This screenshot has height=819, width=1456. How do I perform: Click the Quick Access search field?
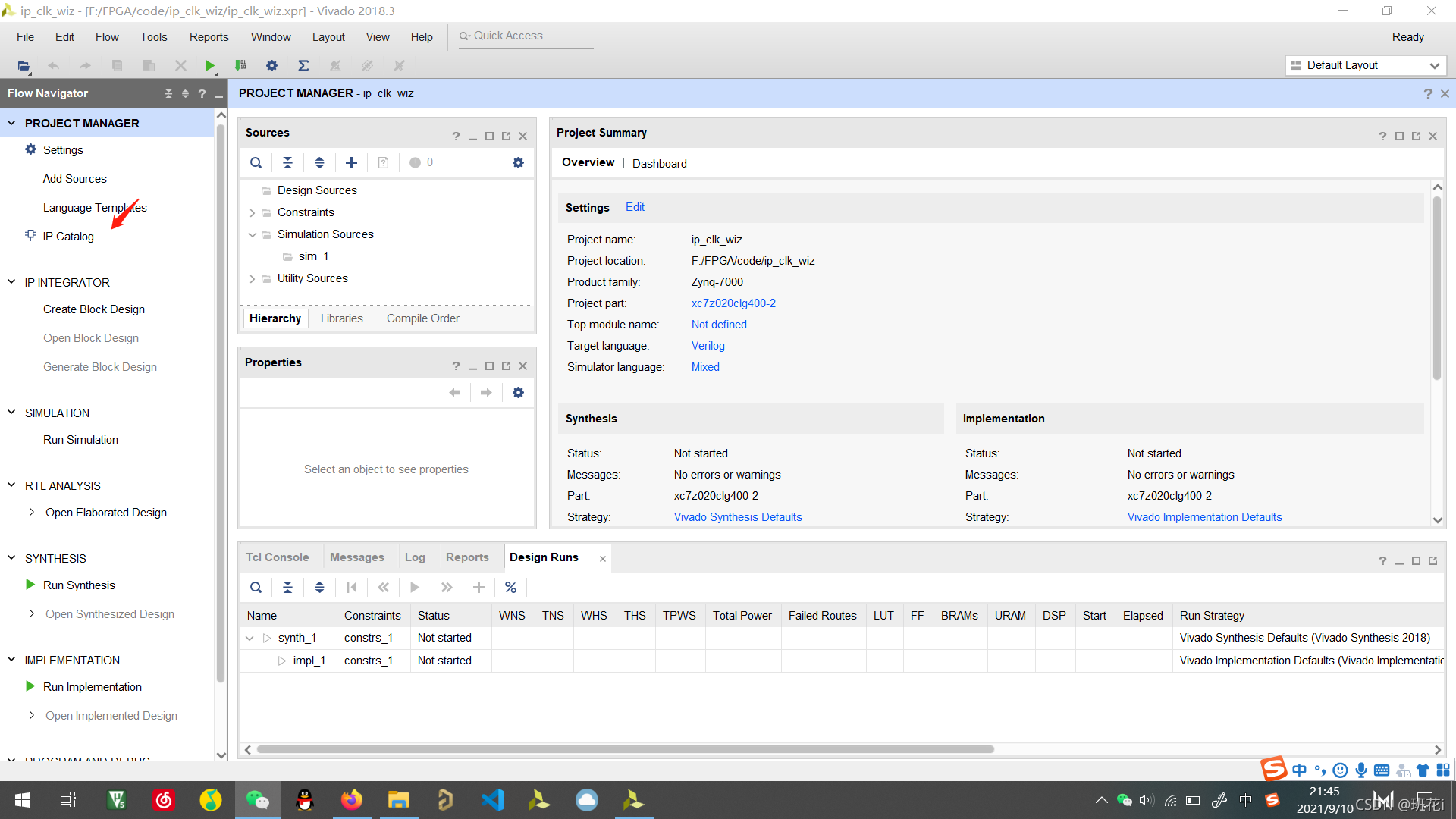[x=526, y=36]
